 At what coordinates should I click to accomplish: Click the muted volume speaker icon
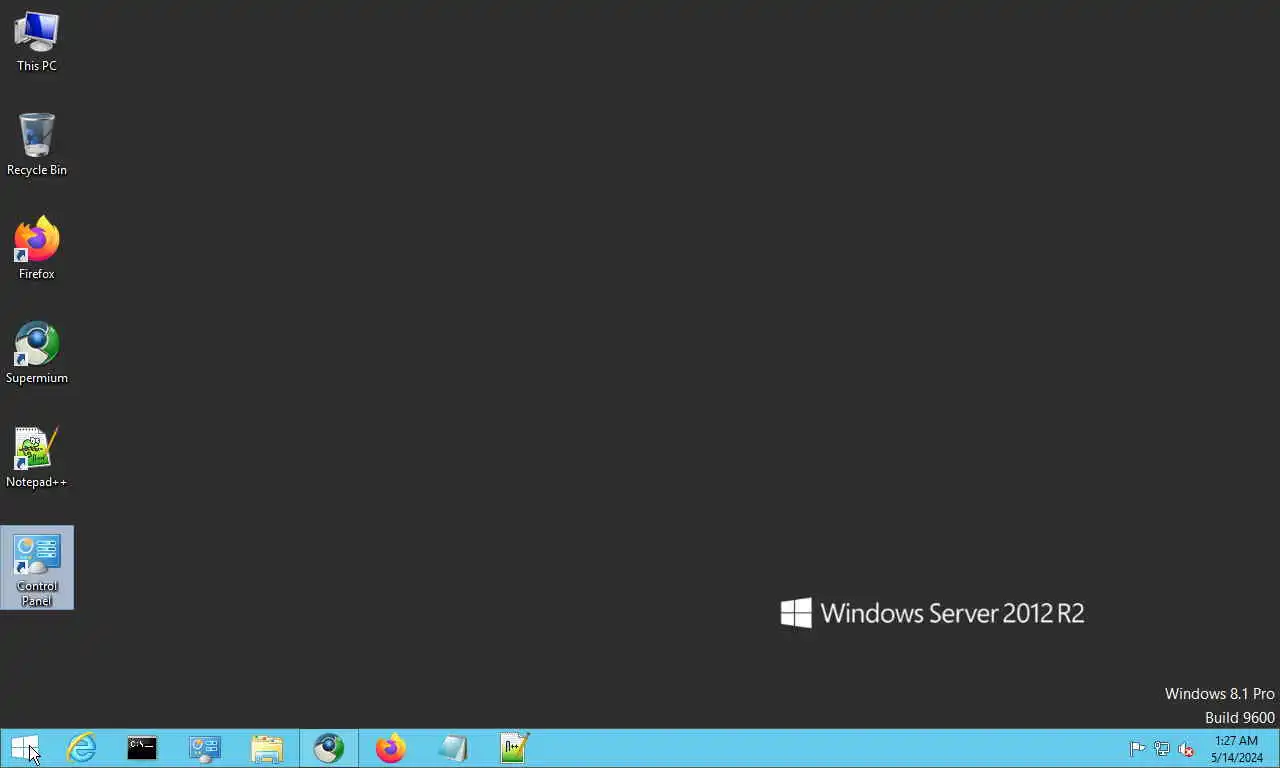pos(1186,749)
